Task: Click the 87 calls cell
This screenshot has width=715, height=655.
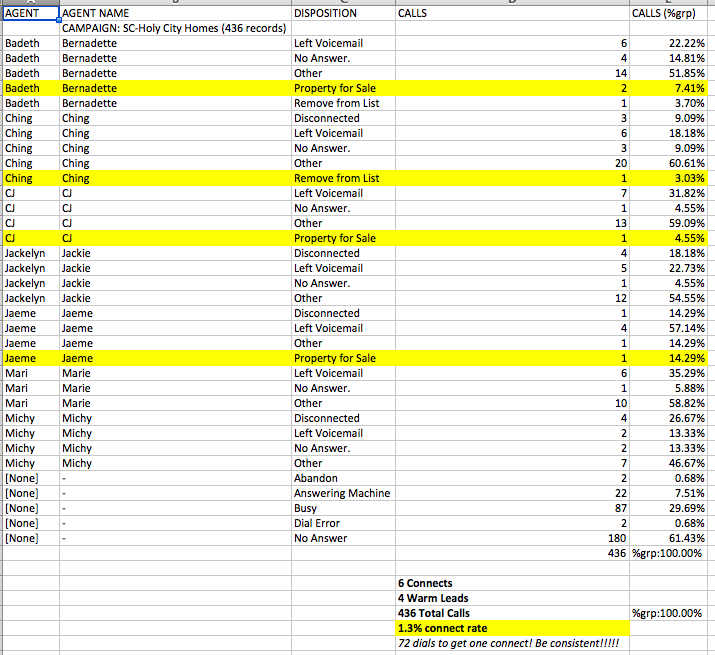Action: 512,508
